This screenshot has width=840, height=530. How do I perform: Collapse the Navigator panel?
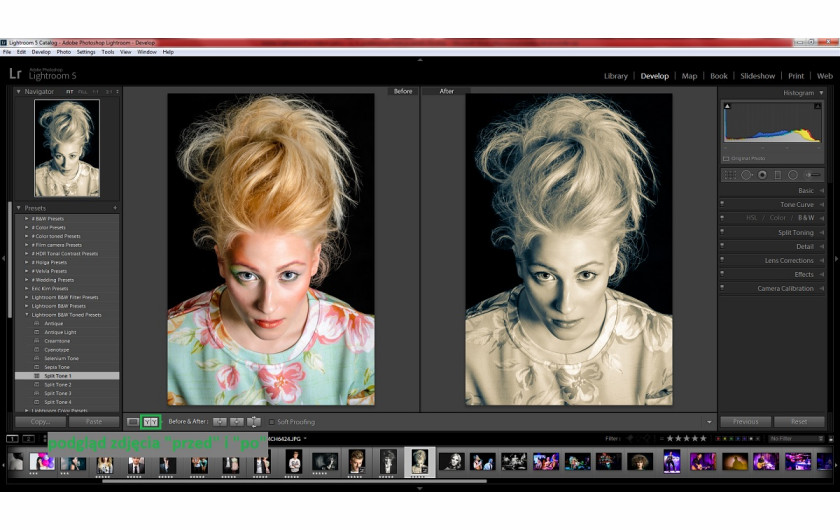tap(19, 92)
